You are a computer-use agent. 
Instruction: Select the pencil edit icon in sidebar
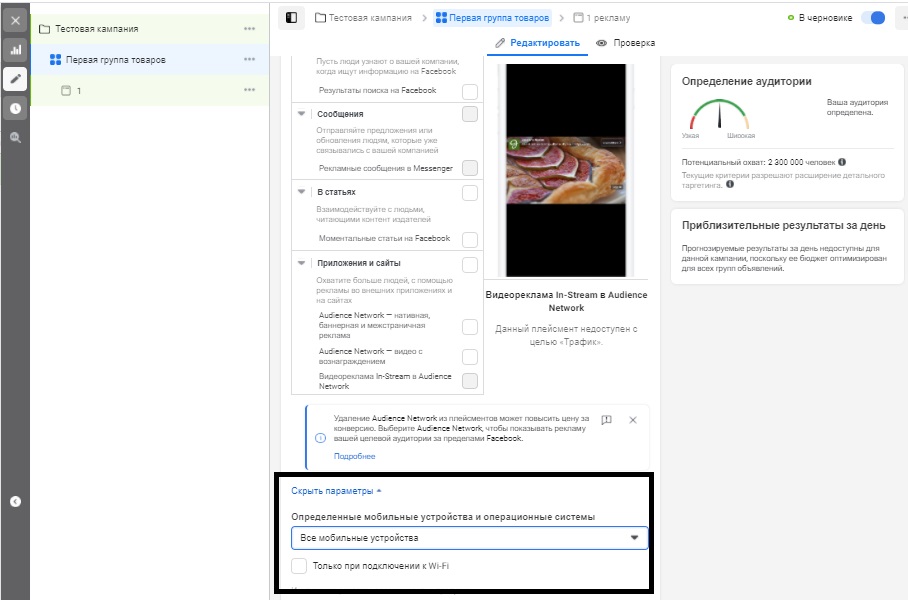(x=16, y=79)
